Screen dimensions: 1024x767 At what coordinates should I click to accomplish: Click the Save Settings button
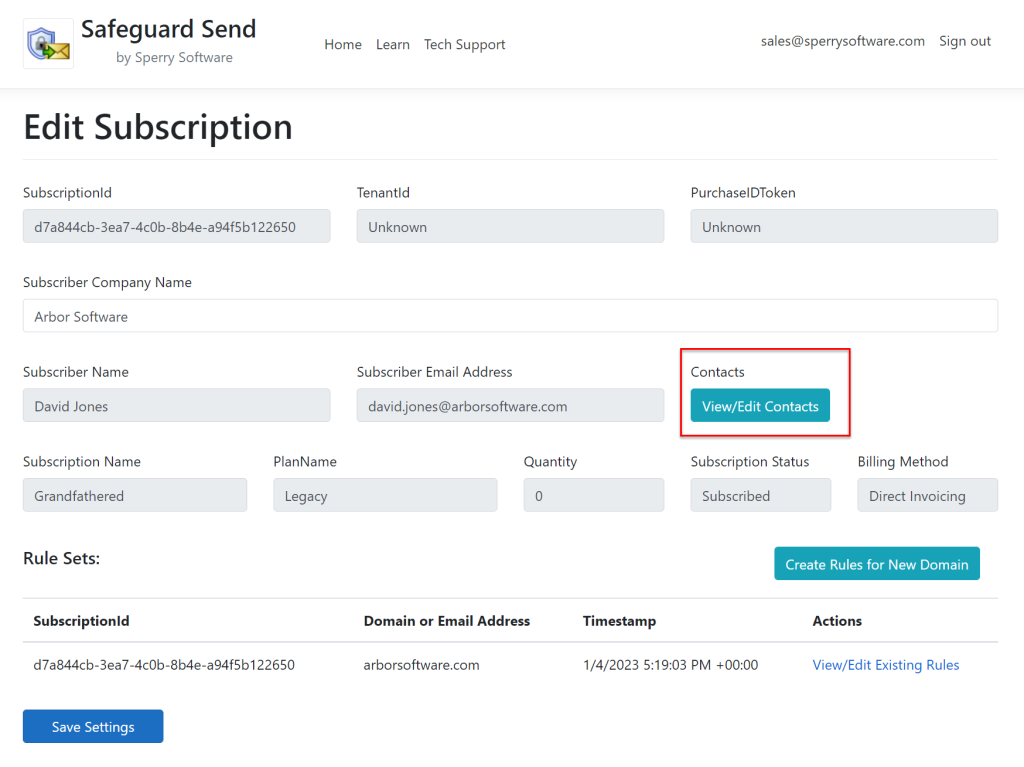tap(93, 727)
